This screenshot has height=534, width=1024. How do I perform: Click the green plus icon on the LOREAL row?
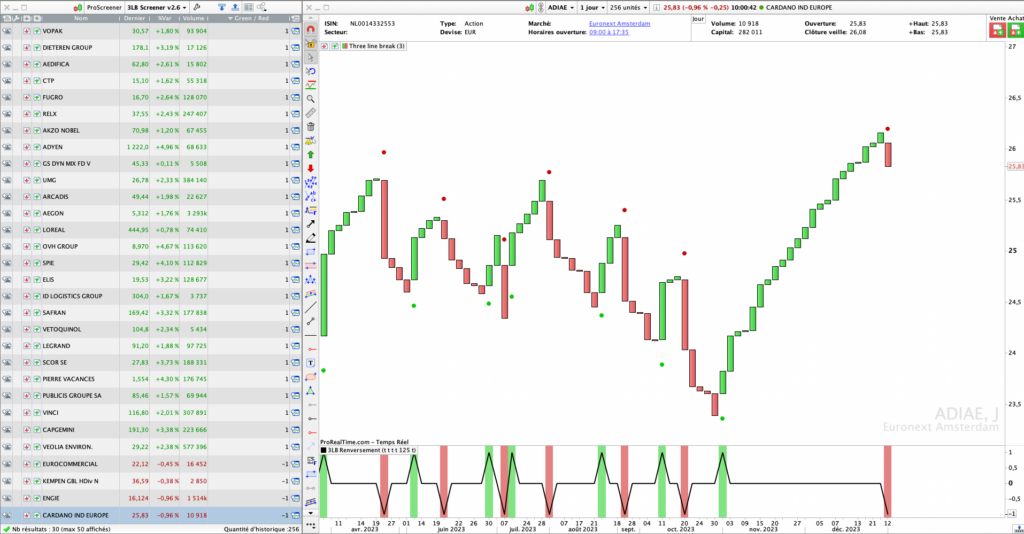pyautogui.click(x=37, y=230)
